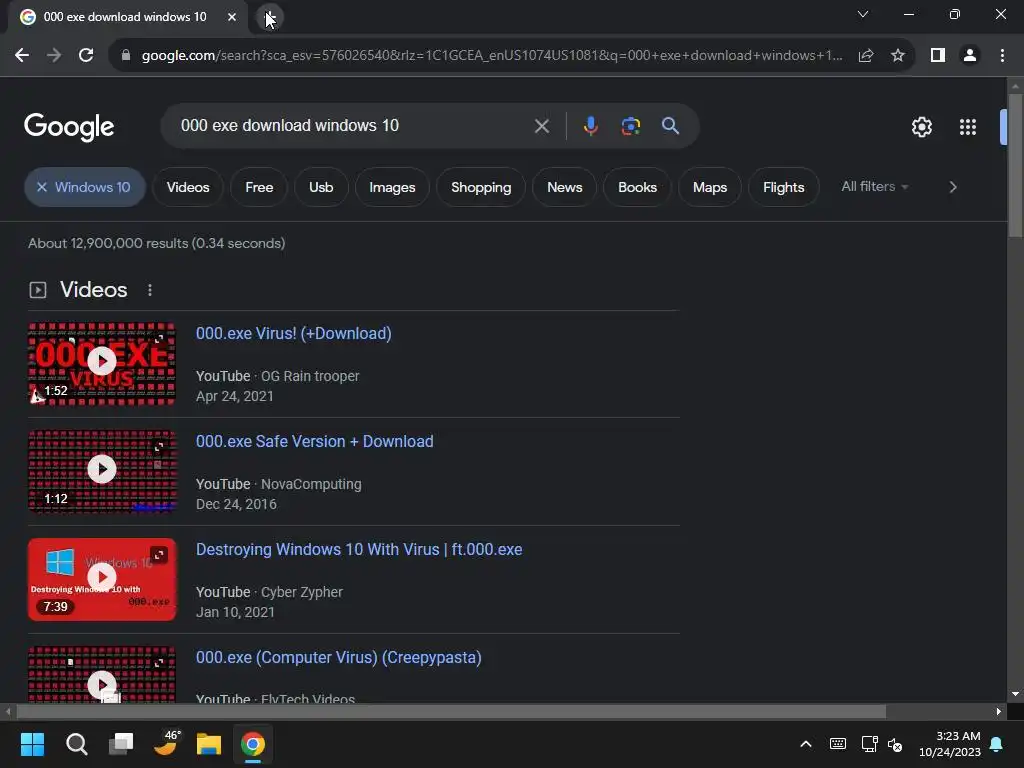Open Chrome profile menu
This screenshot has width=1024, height=768.
tap(970, 56)
